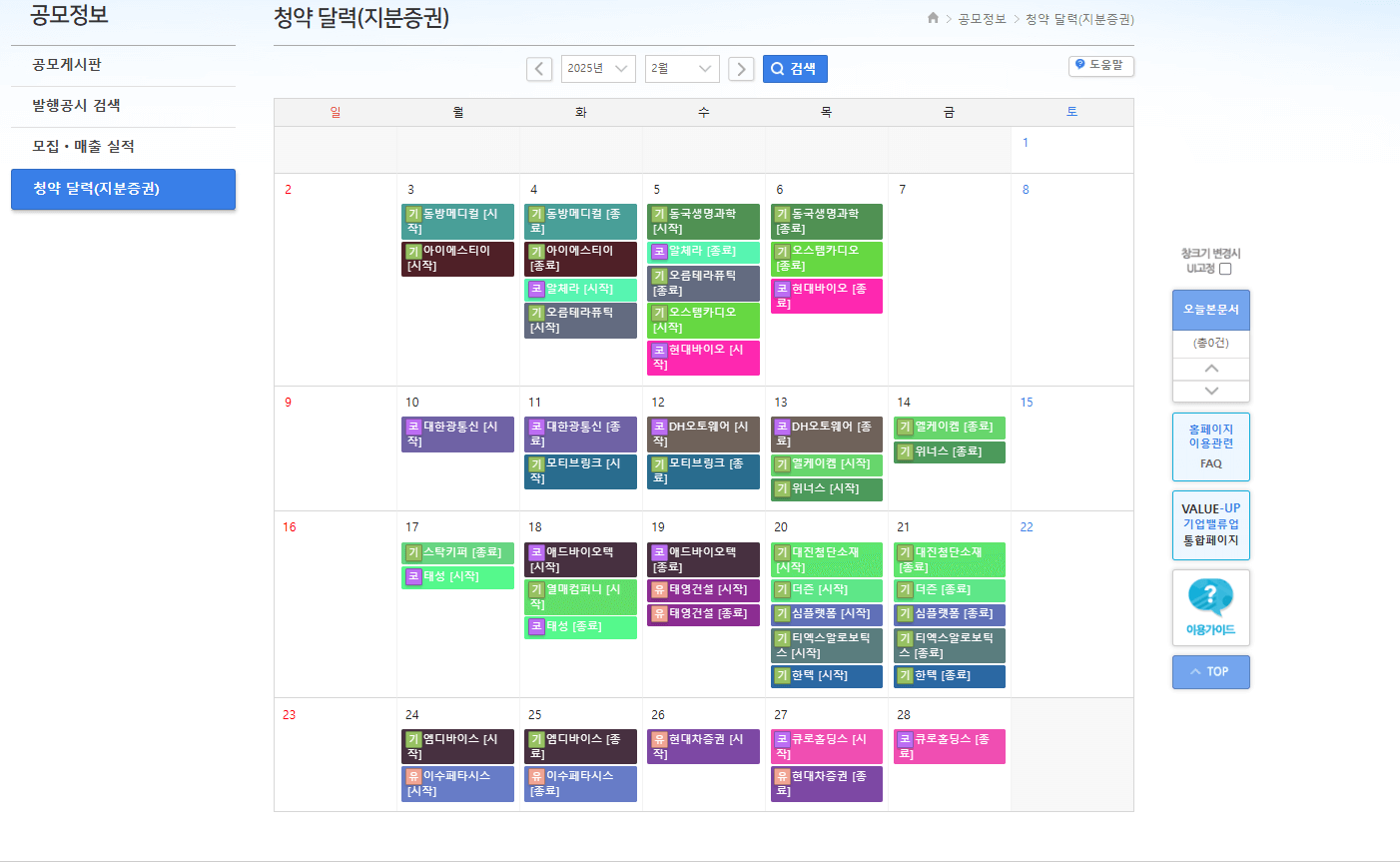Open the 2025년 year dropdown
The image size is (1400, 866).
pos(598,68)
